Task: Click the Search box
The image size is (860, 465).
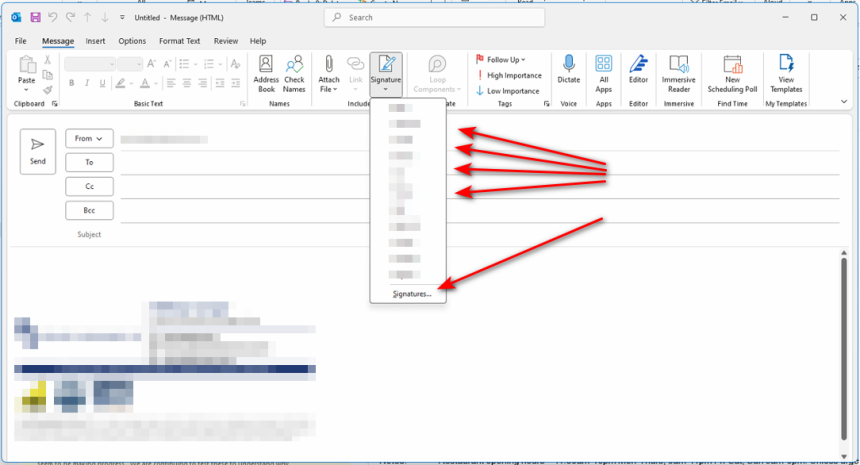Action: tap(435, 18)
